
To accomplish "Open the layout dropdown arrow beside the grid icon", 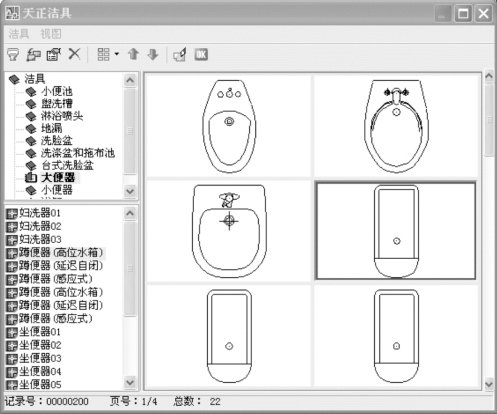I will [117, 54].
